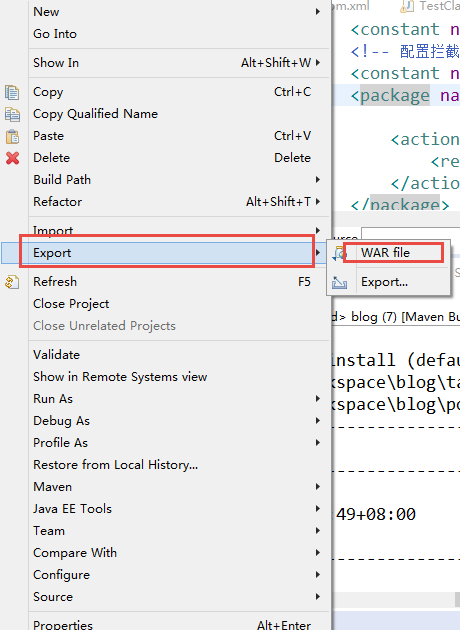Click the Copy Qualified Name icon

12,114
